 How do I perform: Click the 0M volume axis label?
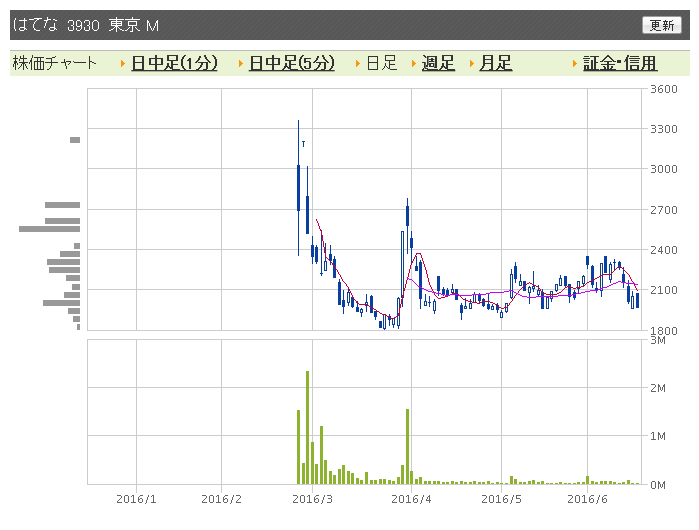click(658, 485)
